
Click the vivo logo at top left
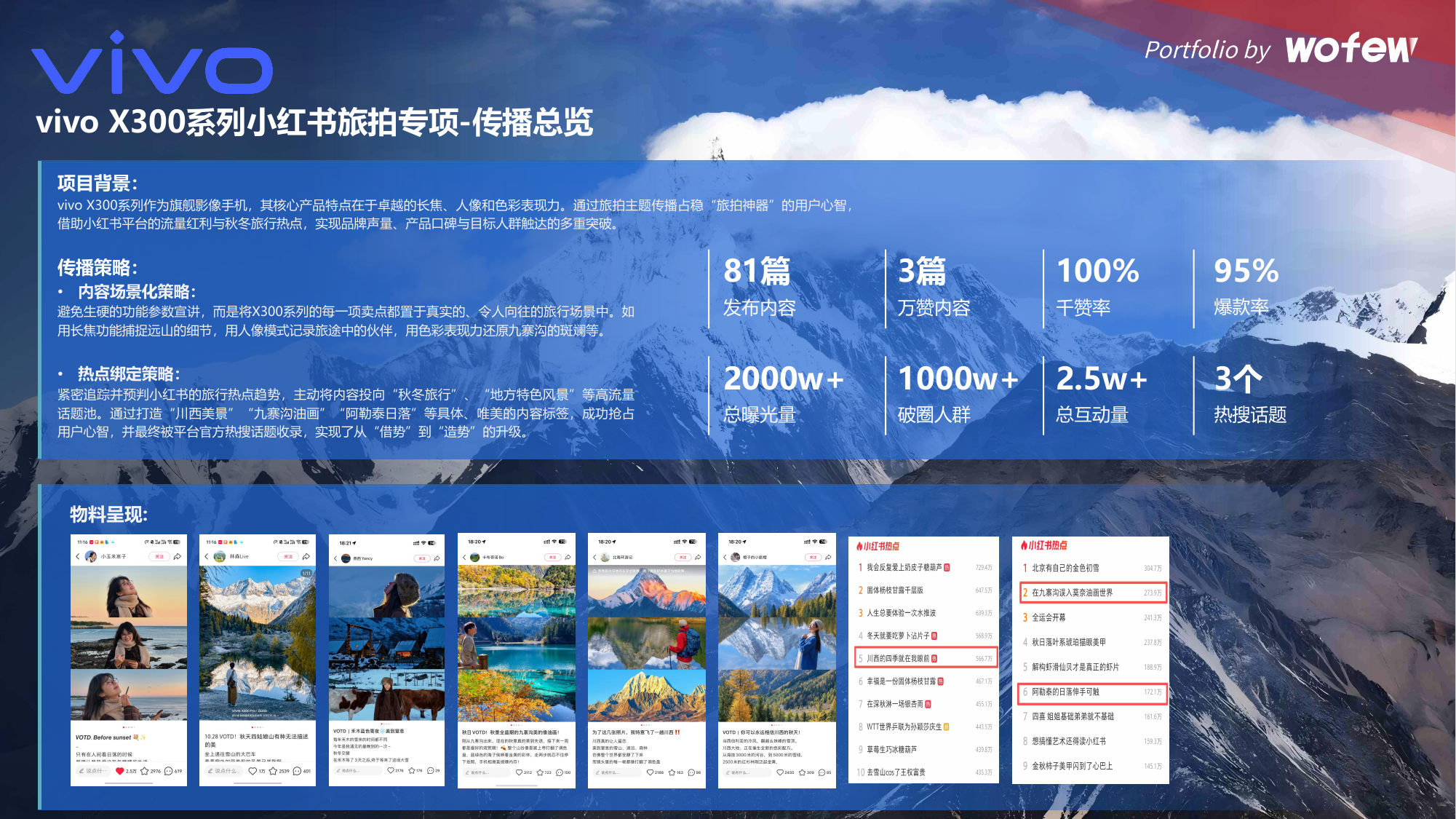152,63
